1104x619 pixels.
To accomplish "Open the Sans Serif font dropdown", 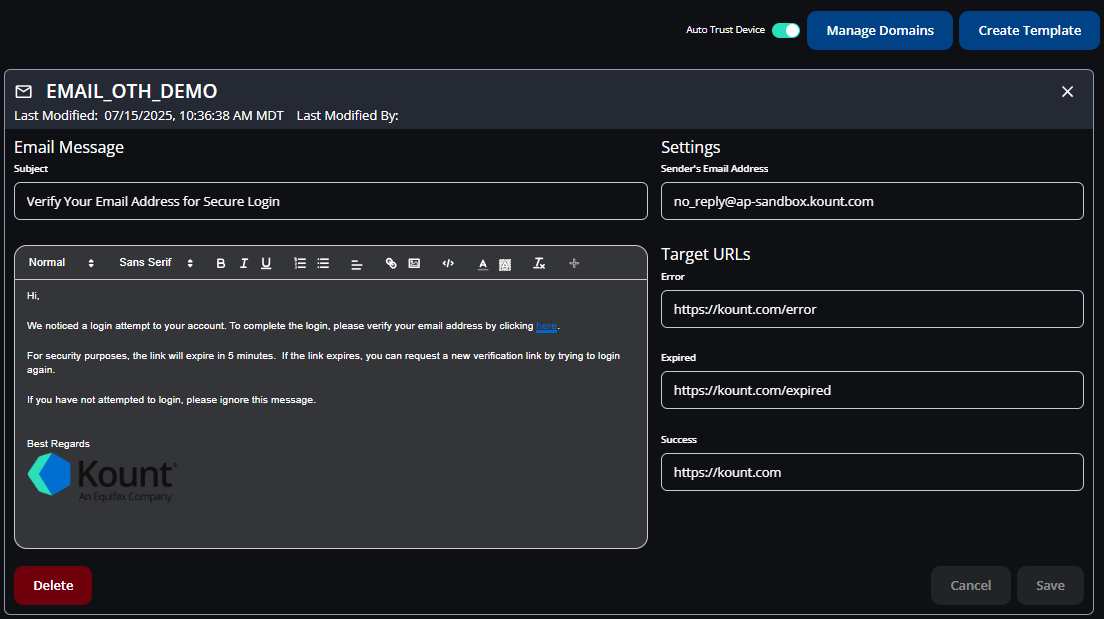I will (x=156, y=263).
